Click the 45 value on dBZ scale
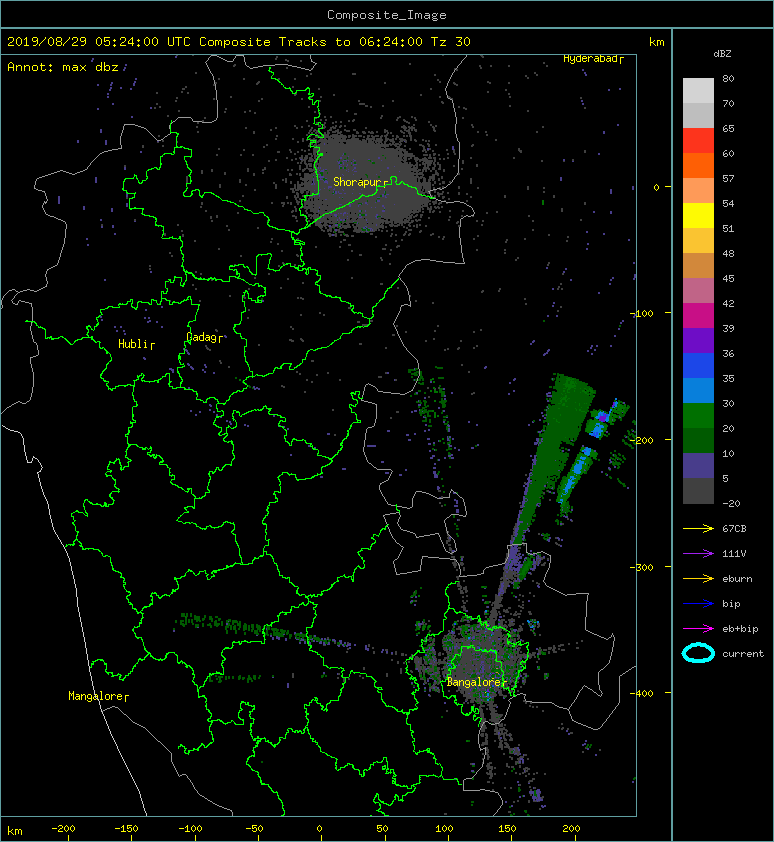Viewport: 774px width, 842px height. (x=728, y=279)
